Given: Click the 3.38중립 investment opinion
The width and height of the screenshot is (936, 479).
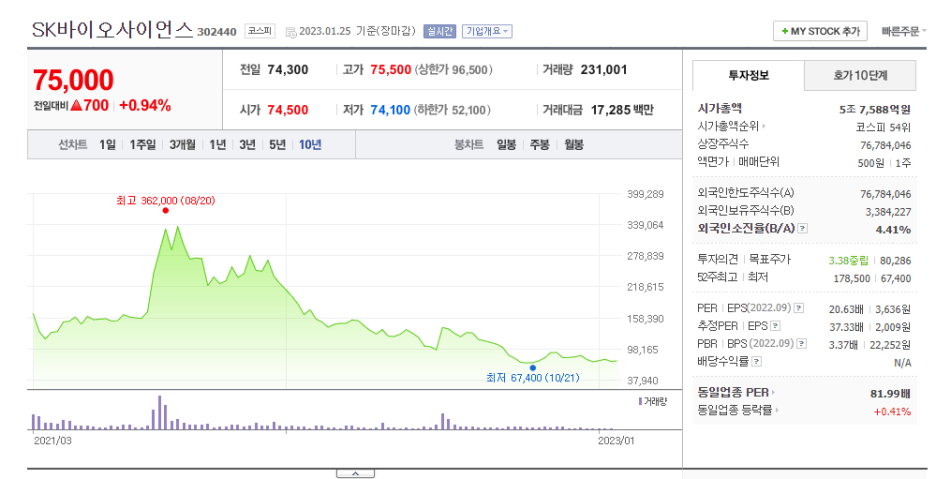Looking at the screenshot, I should [848, 260].
